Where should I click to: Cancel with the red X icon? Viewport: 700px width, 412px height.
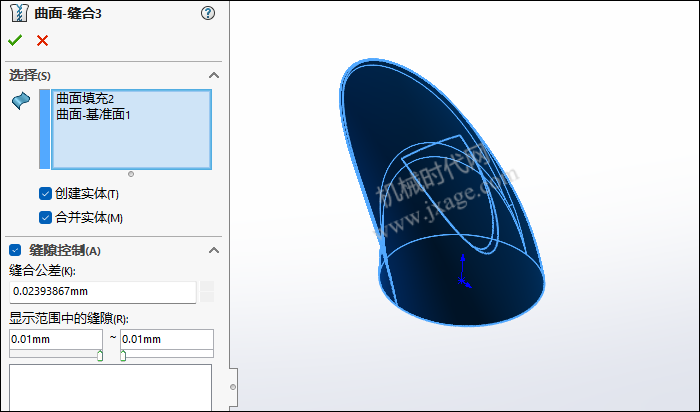coord(42,41)
